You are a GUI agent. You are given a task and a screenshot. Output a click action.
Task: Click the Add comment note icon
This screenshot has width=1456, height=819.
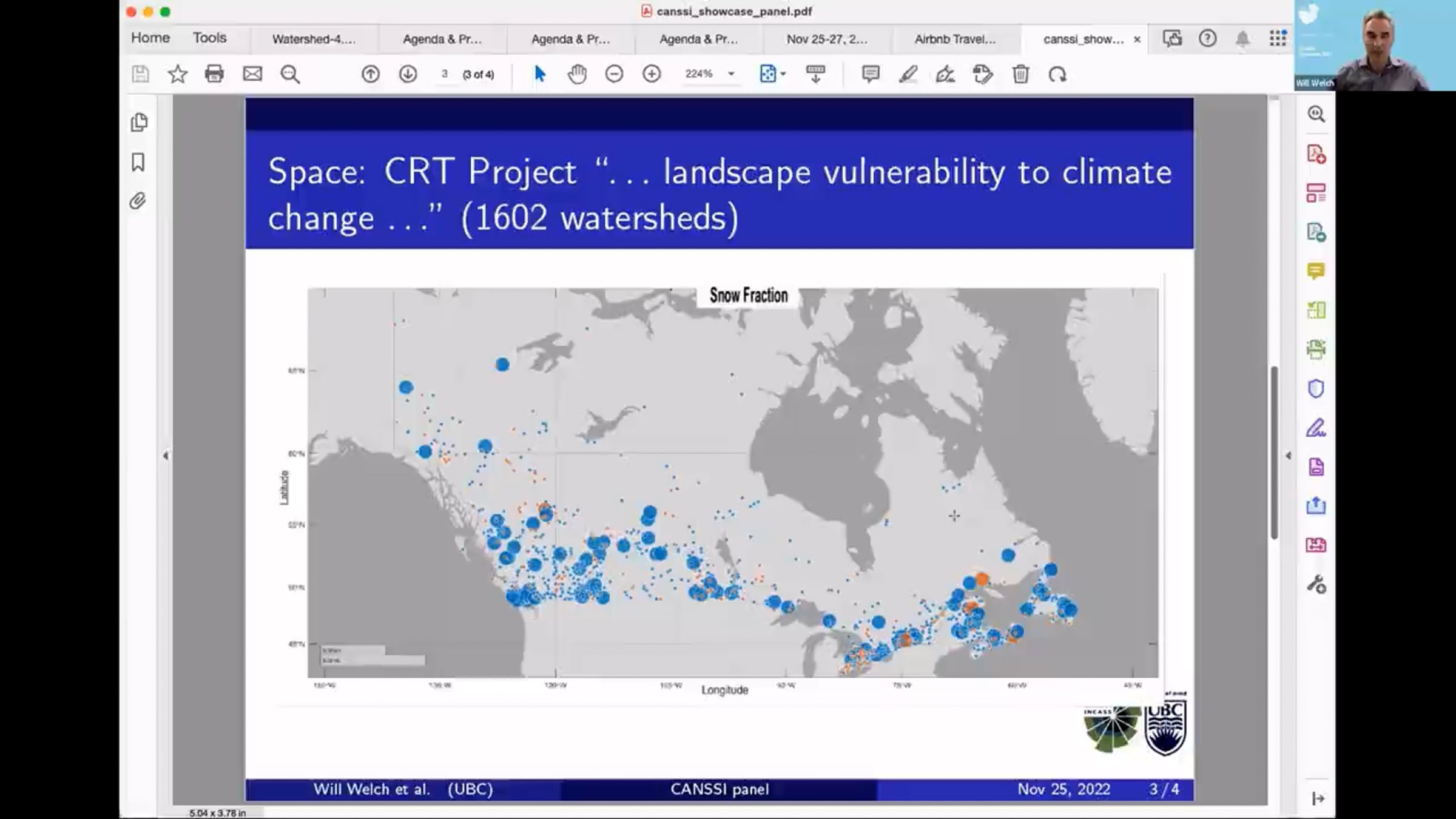(871, 74)
